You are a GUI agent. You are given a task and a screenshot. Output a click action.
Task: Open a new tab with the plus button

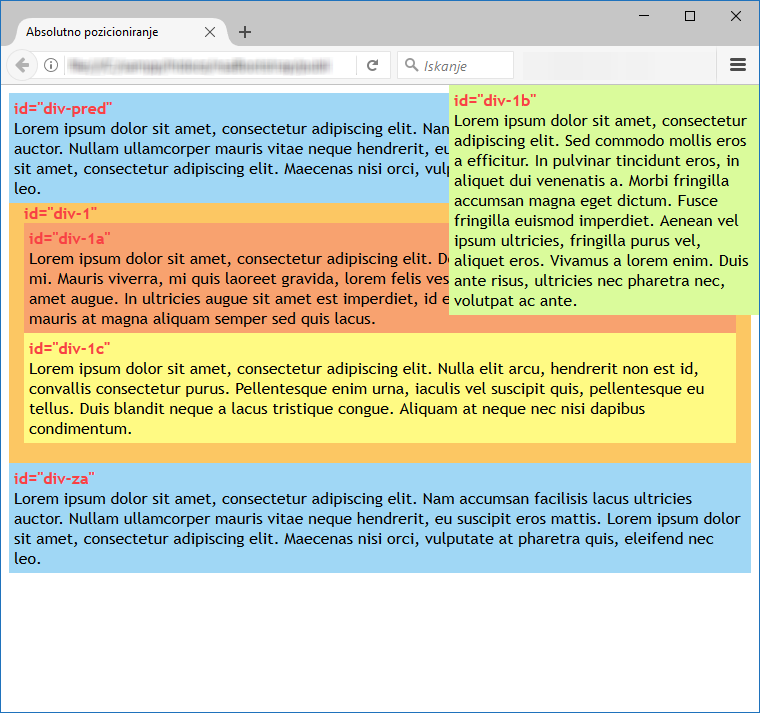(245, 32)
